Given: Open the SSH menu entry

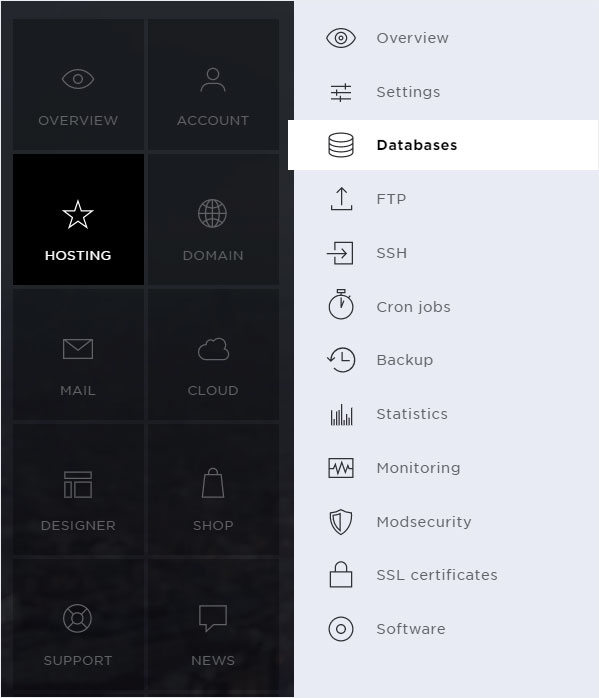Looking at the screenshot, I should coord(443,253).
